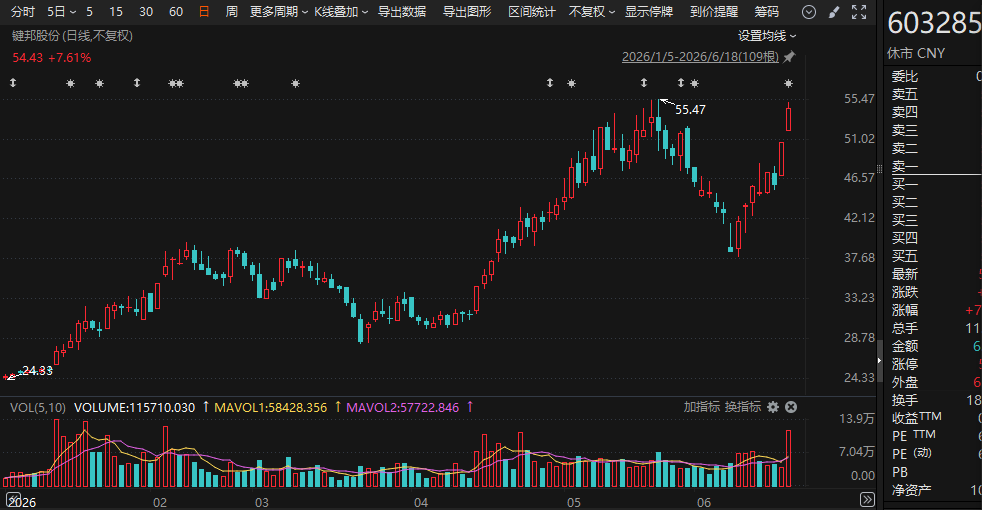Image resolution: width=982 pixels, height=510 pixels.
Task: Toggle the 筹码 chip distribution view
Action: pyautogui.click(x=767, y=12)
